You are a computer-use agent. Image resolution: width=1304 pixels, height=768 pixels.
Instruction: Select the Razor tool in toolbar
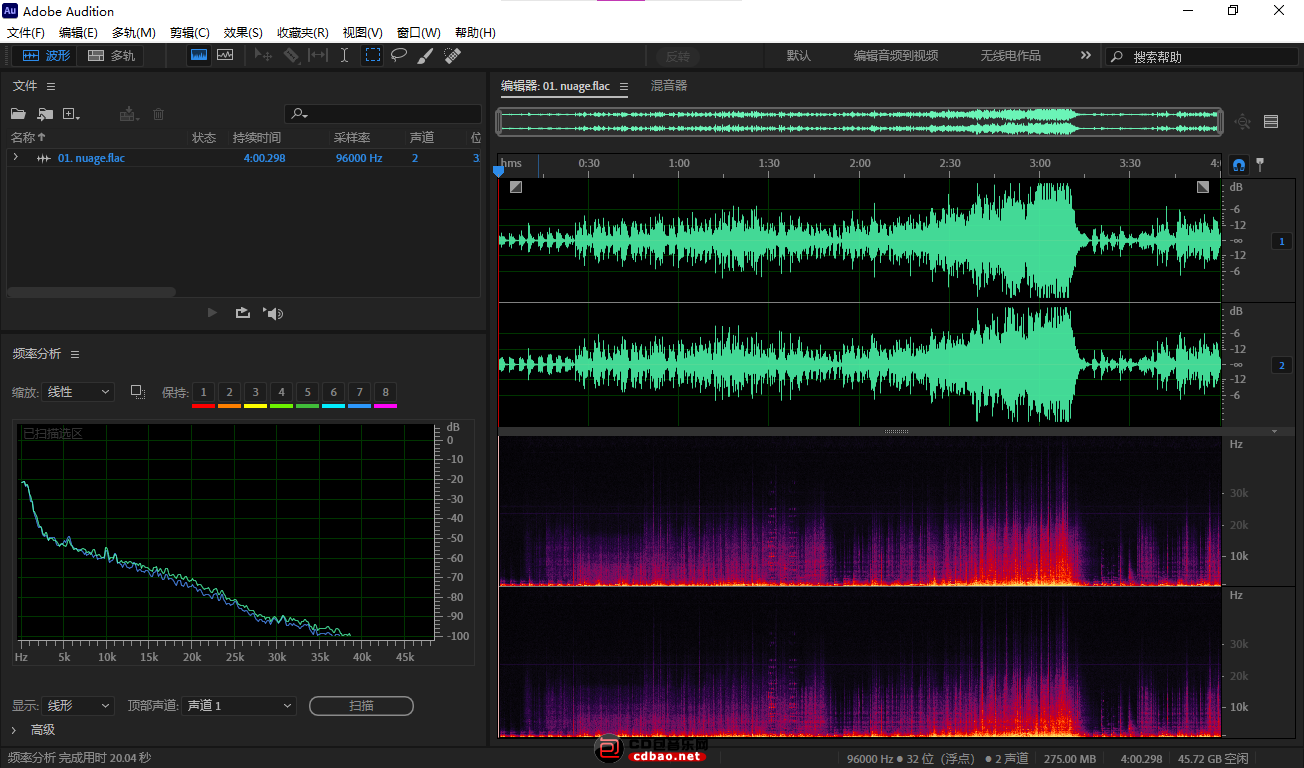pos(291,56)
